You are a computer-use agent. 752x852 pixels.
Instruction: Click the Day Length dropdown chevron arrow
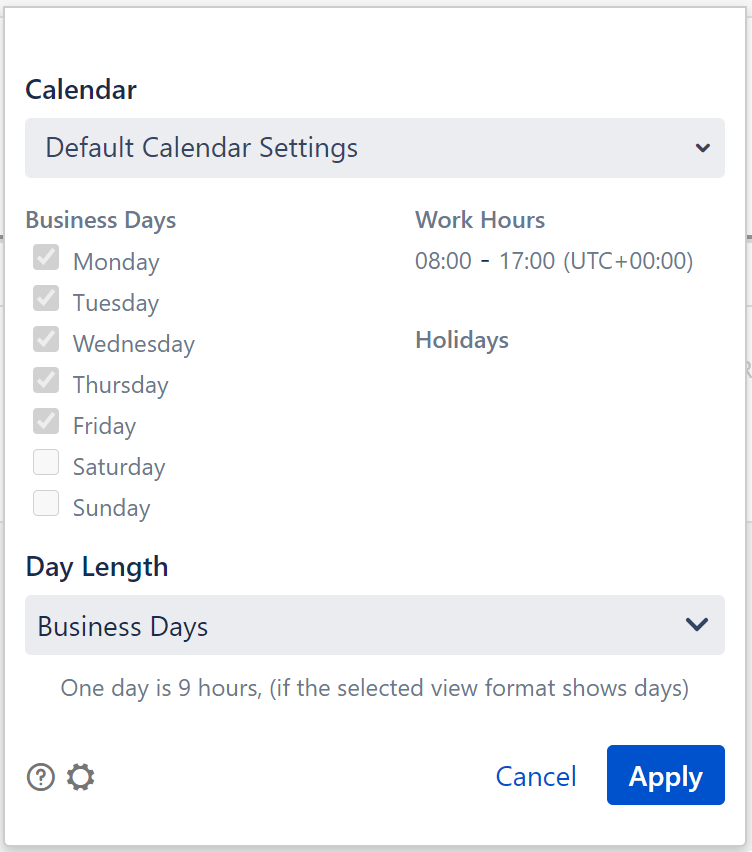pos(697,625)
